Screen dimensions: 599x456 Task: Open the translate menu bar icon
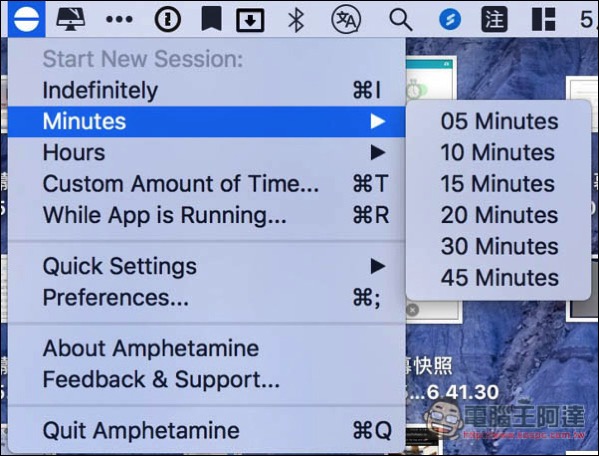(346, 19)
